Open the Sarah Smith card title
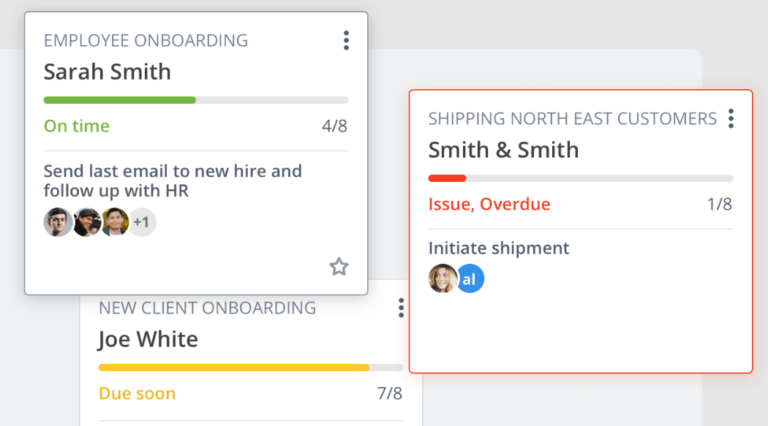This screenshot has height=426, width=768. (x=107, y=72)
